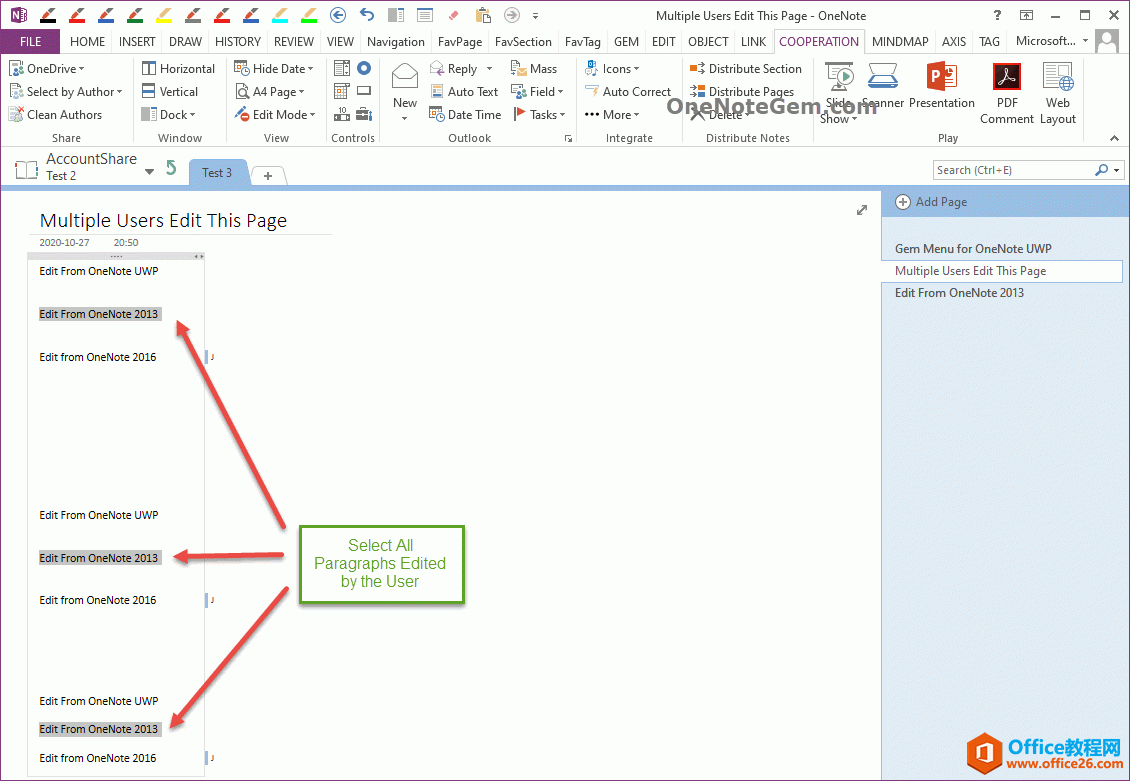Click the Paste clipboard icon

tap(483, 14)
